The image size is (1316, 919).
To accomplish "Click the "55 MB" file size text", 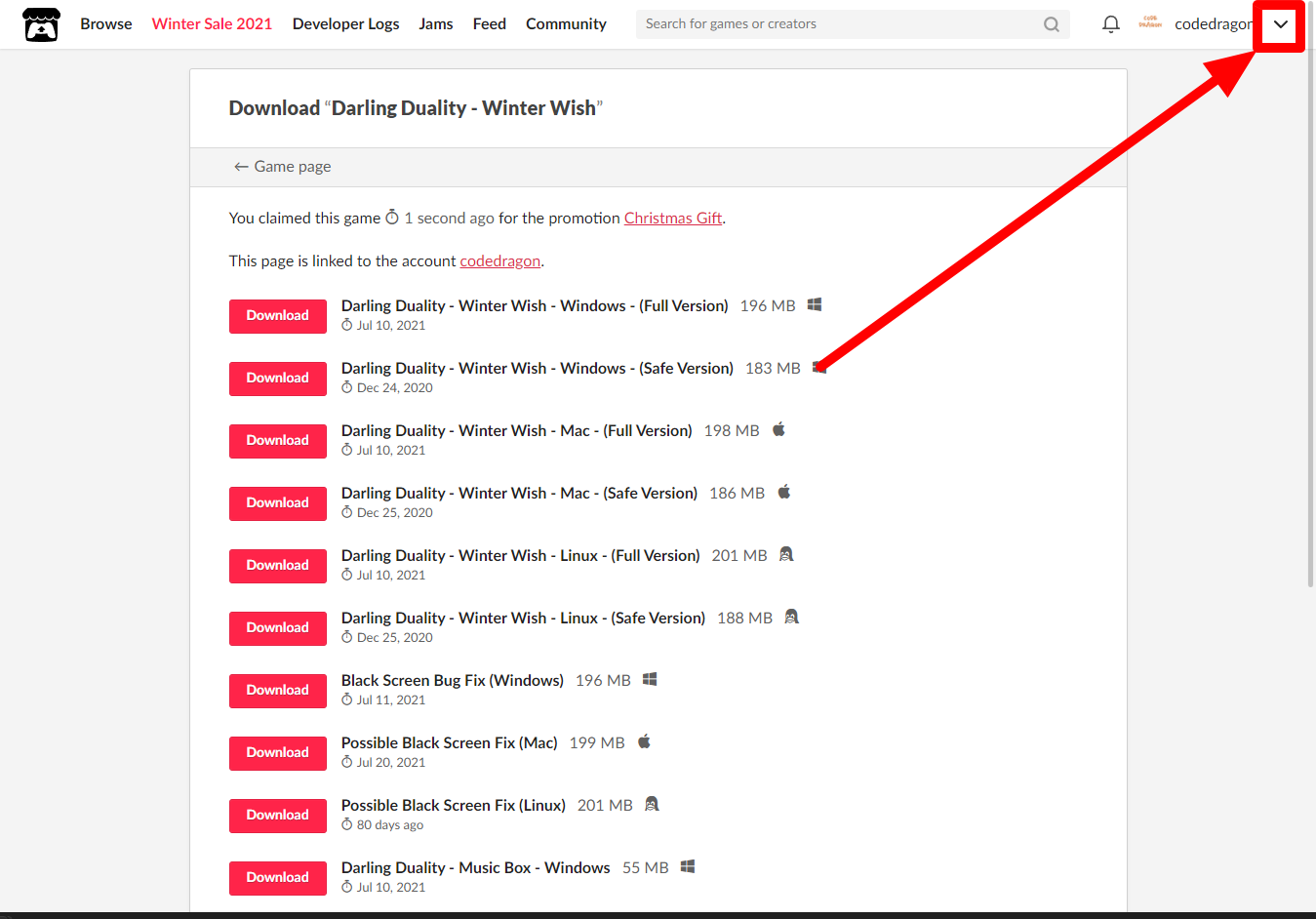I will [x=646, y=867].
